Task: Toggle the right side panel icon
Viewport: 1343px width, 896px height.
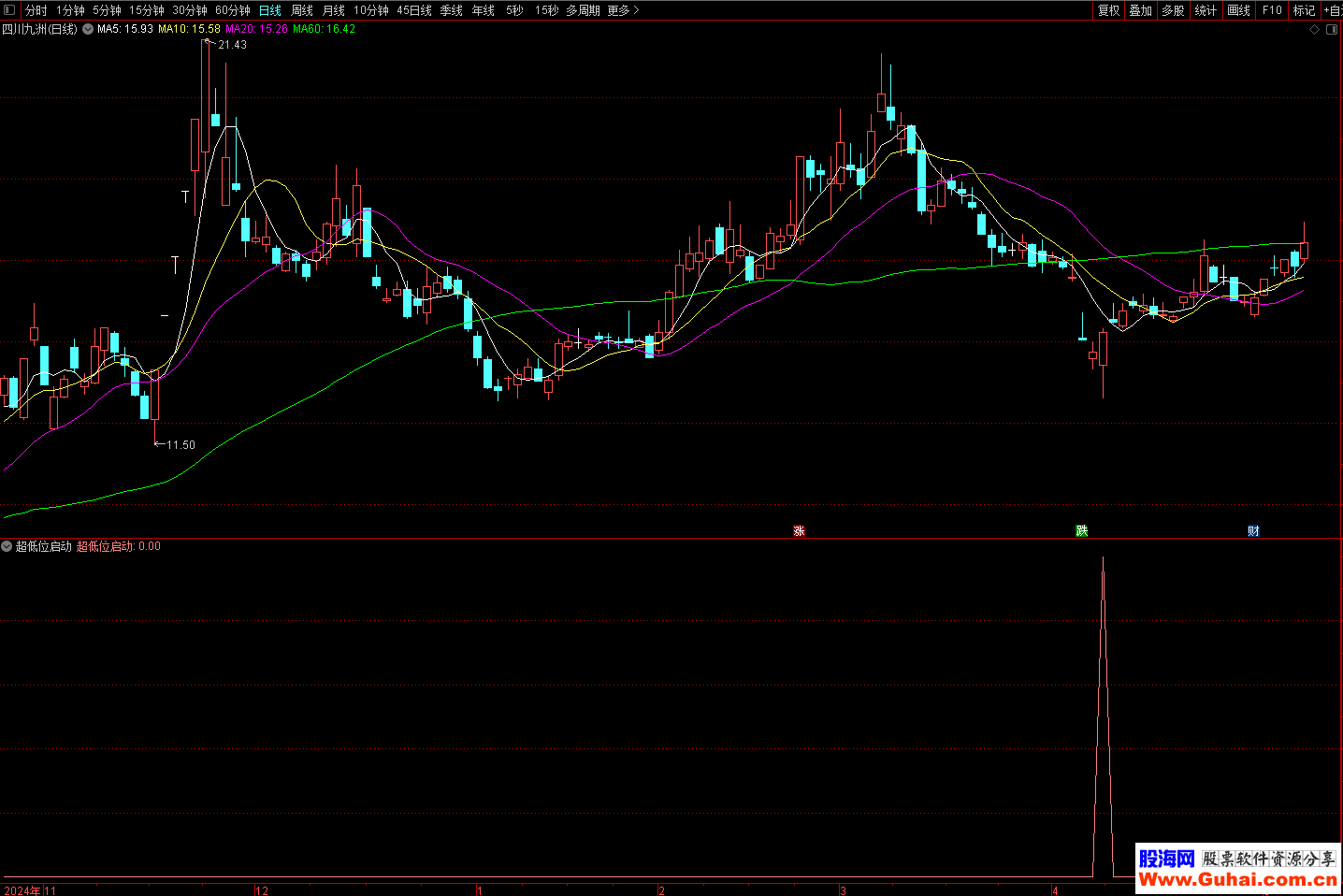Action: pos(1332,30)
